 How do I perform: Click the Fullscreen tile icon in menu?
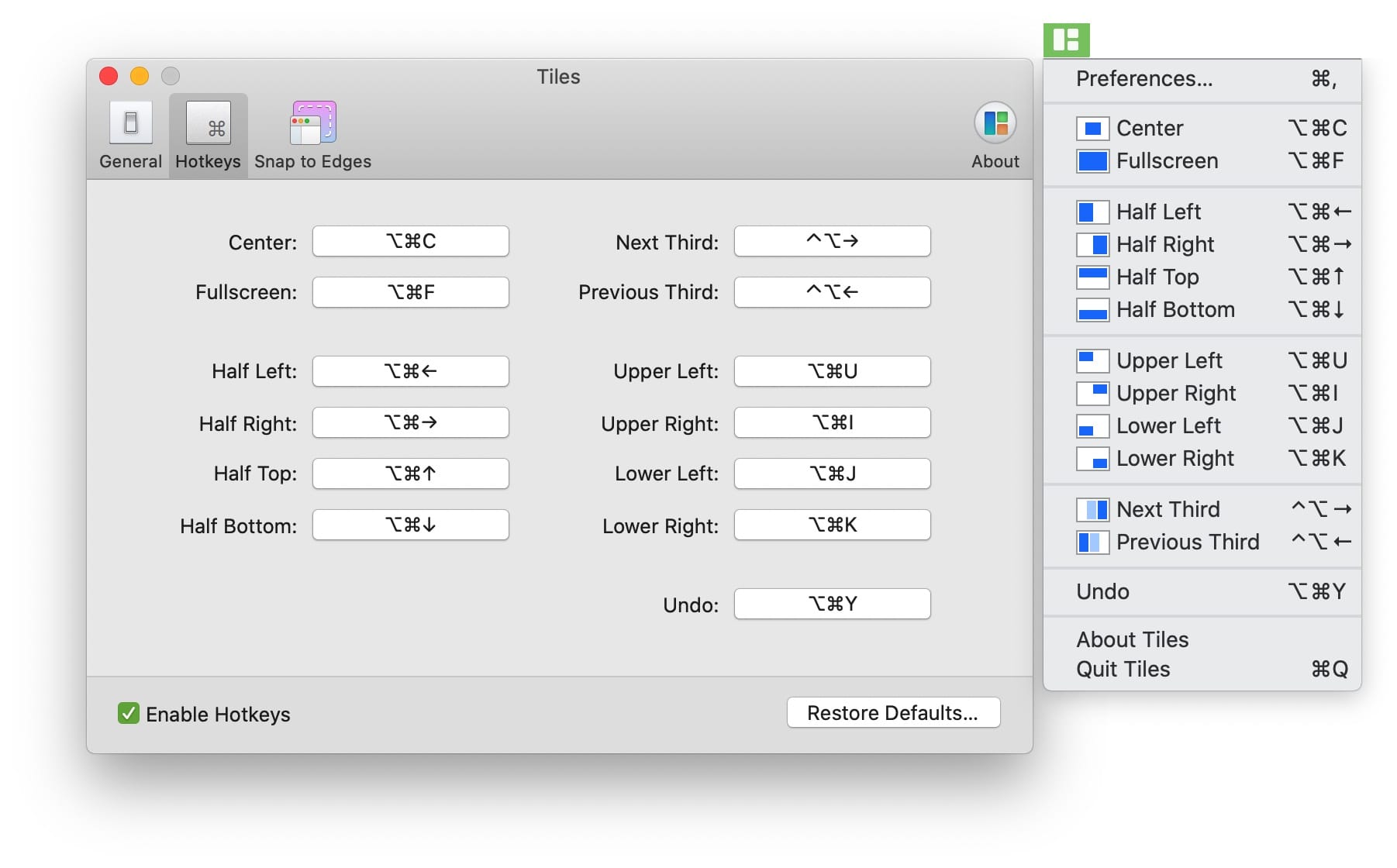click(1092, 161)
